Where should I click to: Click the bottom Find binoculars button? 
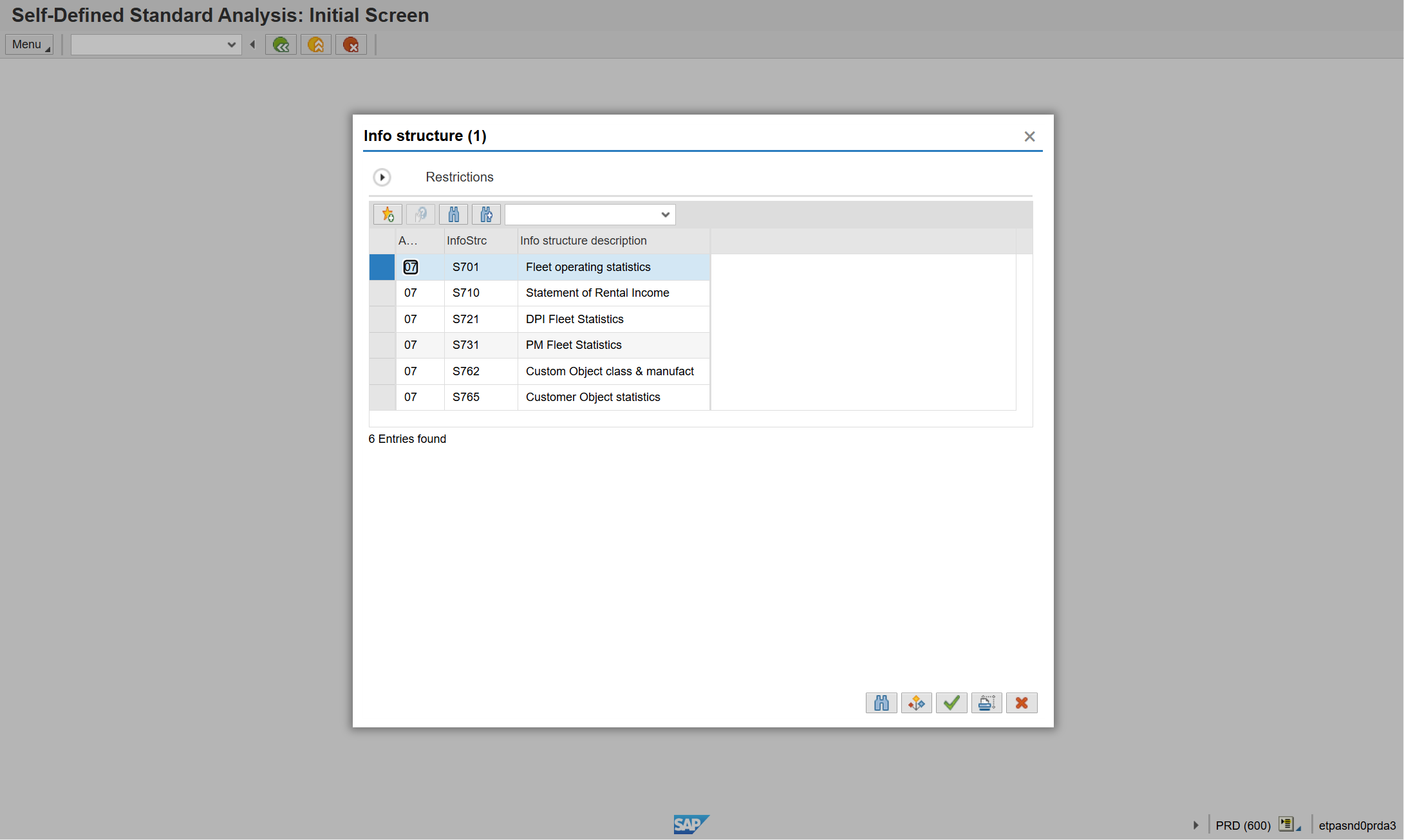pyautogui.click(x=881, y=703)
